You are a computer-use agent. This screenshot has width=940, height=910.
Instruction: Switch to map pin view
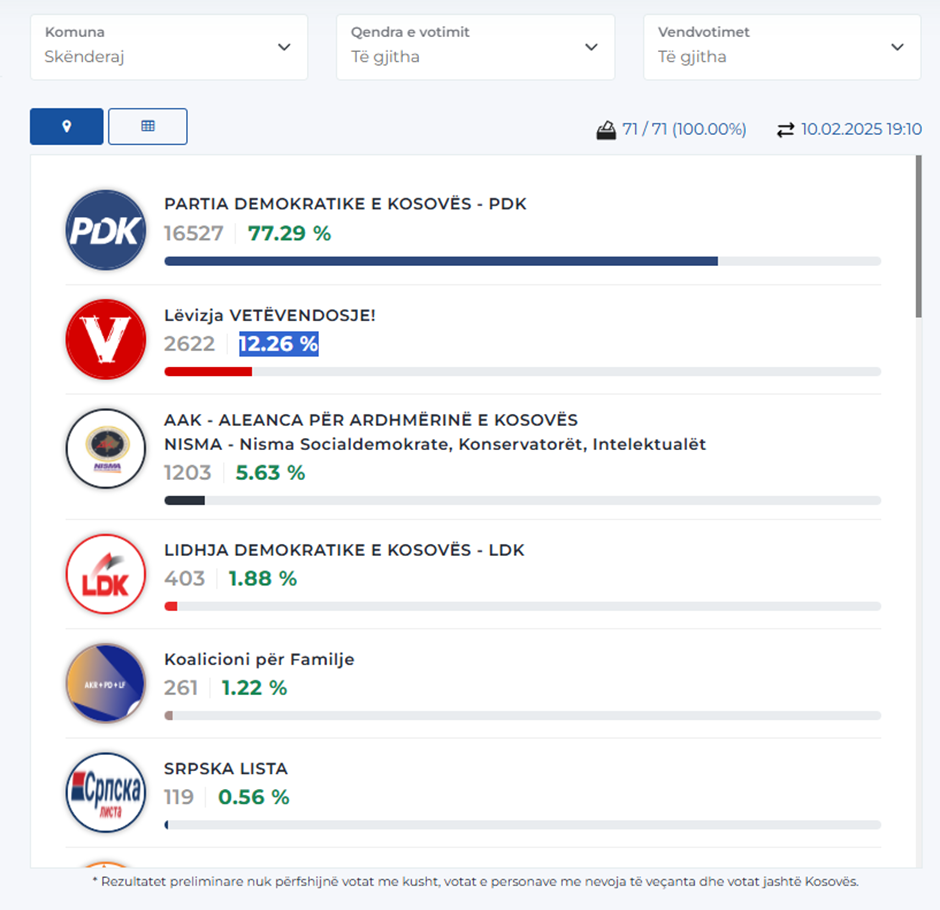[67, 127]
